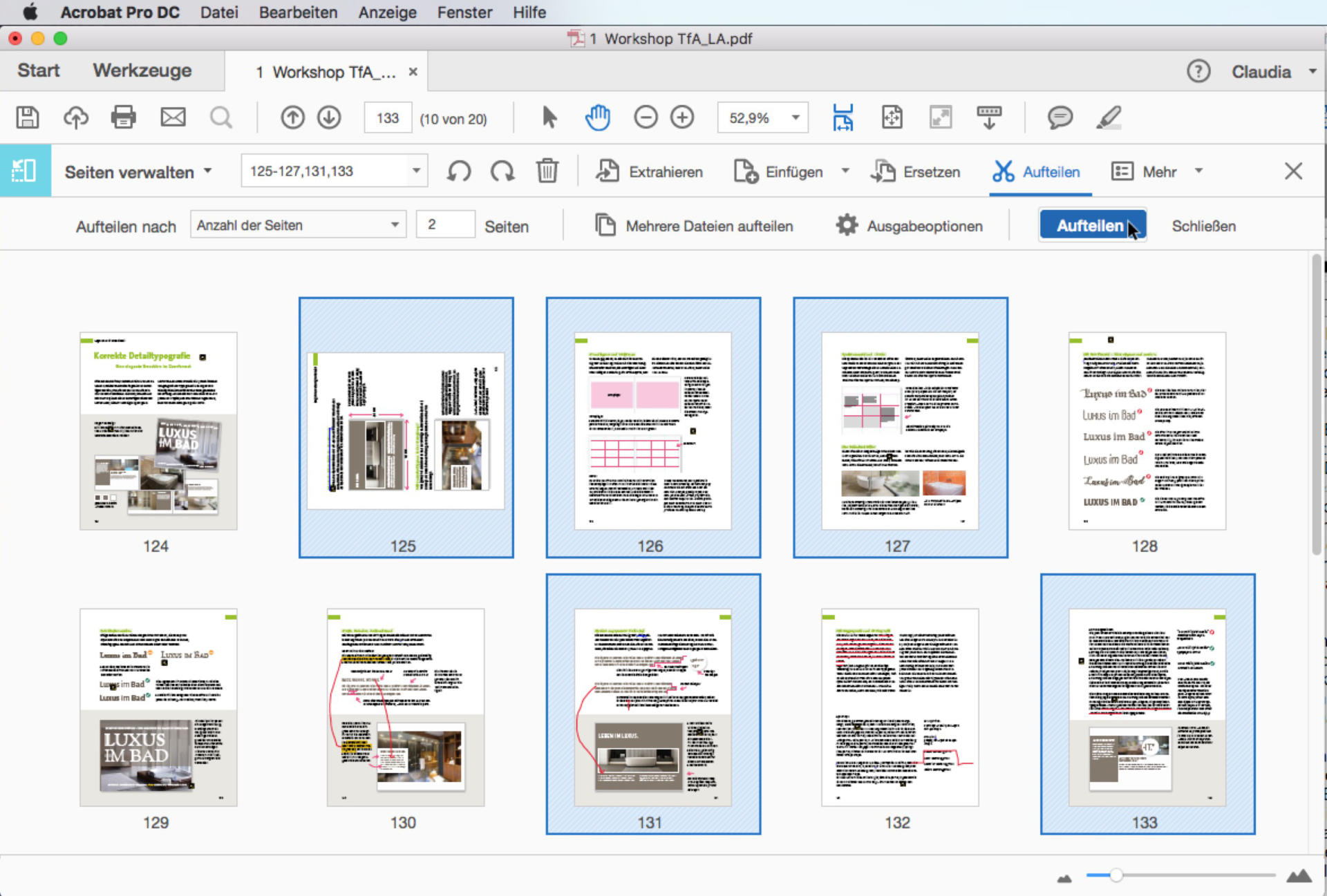Rotate selected pages clockwise
Viewport: 1327px width, 896px height.
502,171
